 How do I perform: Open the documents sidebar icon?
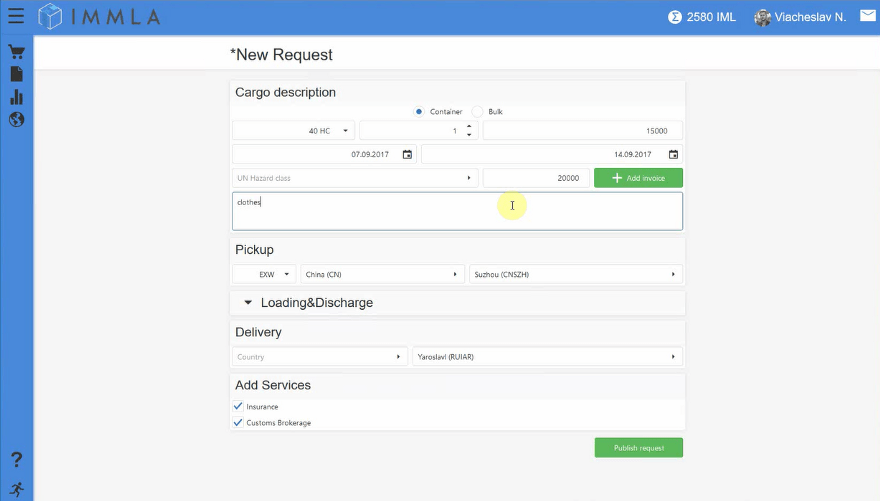click(x=16, y=74)
